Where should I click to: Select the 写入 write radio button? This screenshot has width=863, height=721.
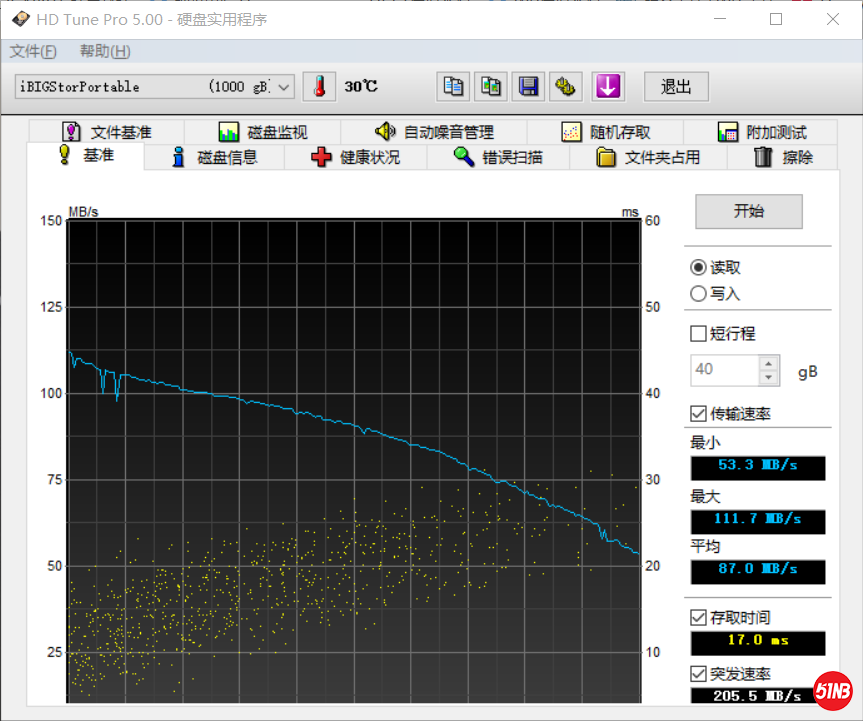698,294
